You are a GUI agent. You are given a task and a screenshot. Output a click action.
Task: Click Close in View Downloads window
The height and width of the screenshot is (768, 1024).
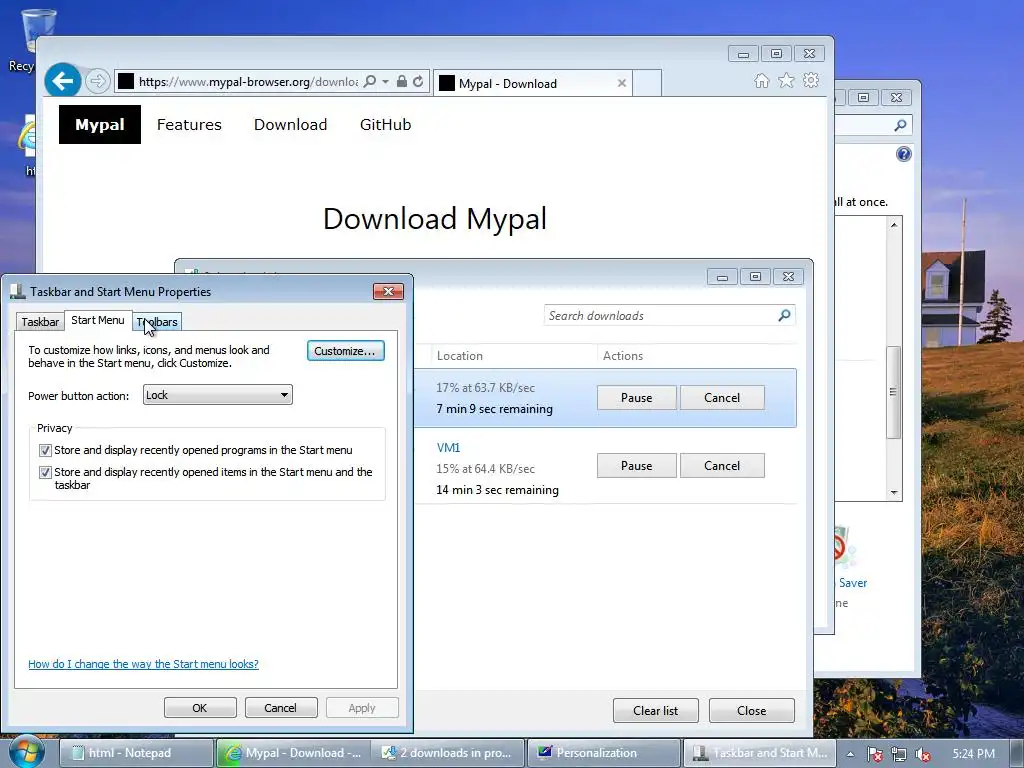coord(752,711)
